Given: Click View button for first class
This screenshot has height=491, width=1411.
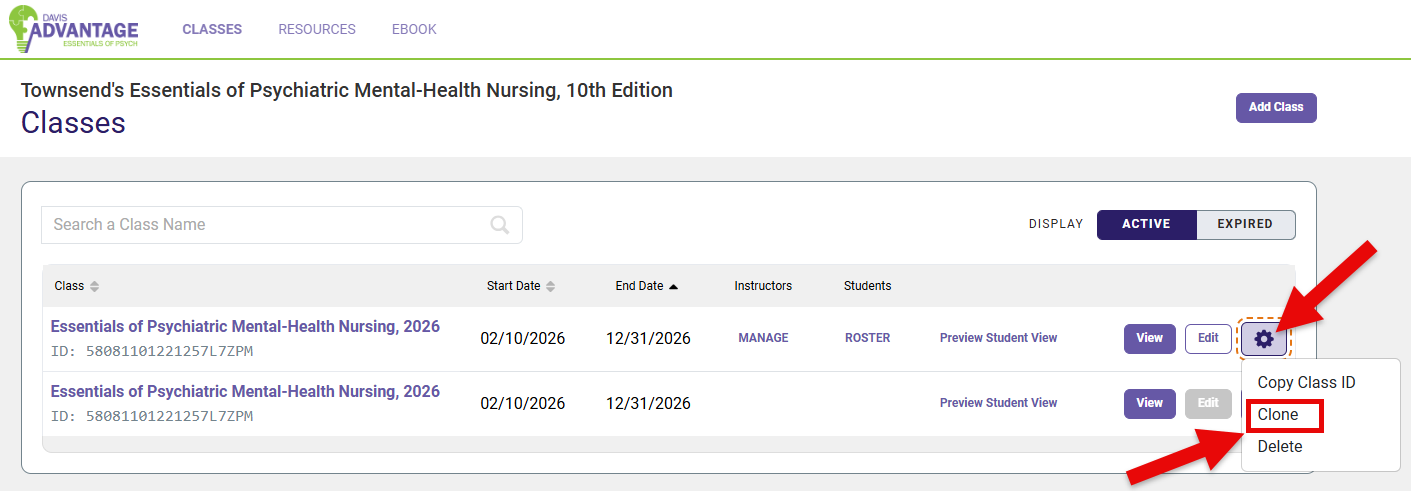Looking at the screenshot, I should tap(1149, 339).
